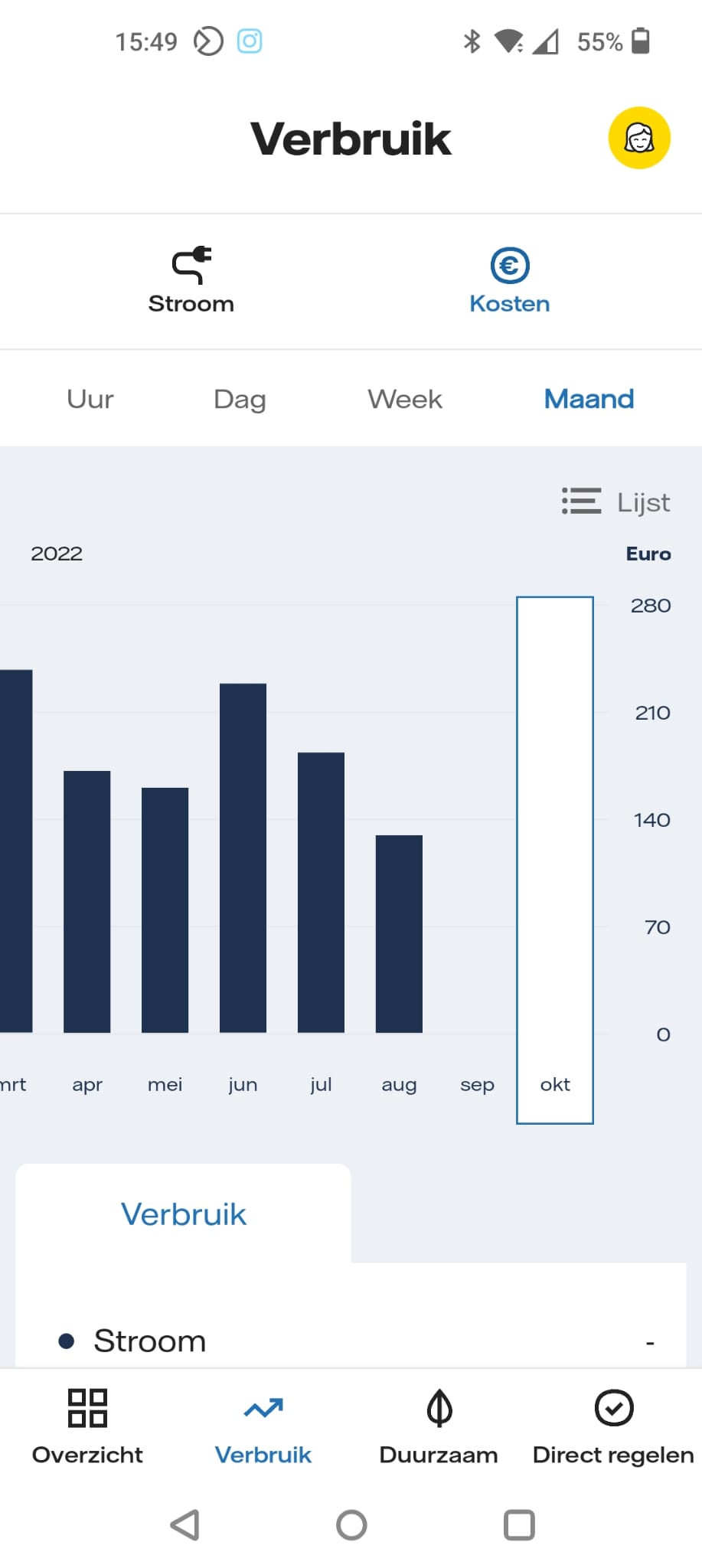The height and width of the screenshot is (1568, 702).
Task: Tap the Android back navigation button
Action: click(x=185, y=1524)
